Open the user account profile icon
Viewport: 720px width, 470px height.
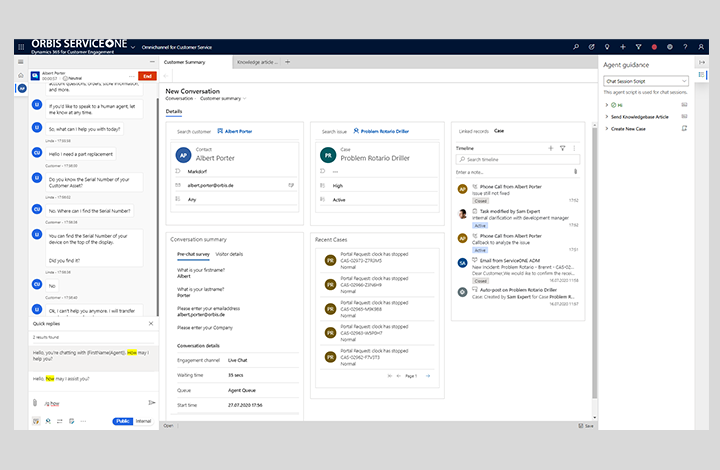701,47
